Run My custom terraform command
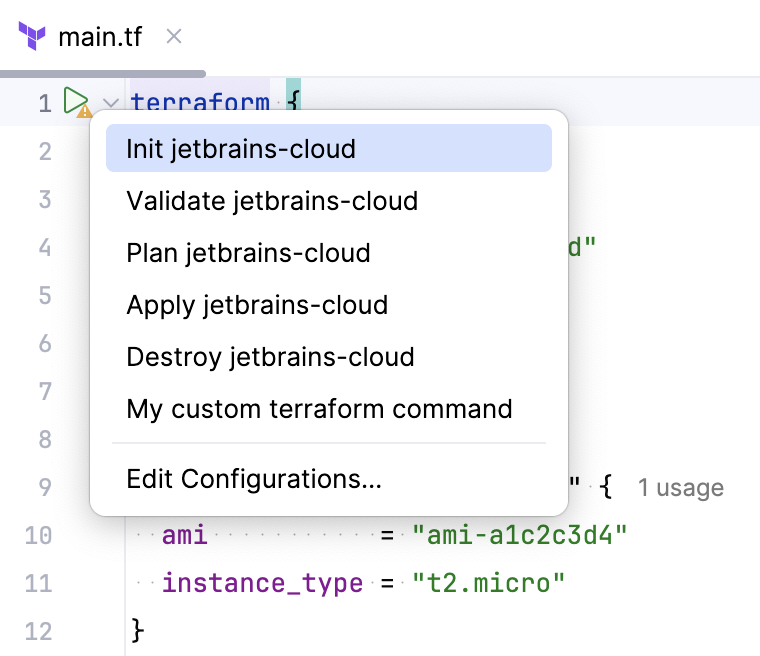760x656 pixels. tap(319, 409)
